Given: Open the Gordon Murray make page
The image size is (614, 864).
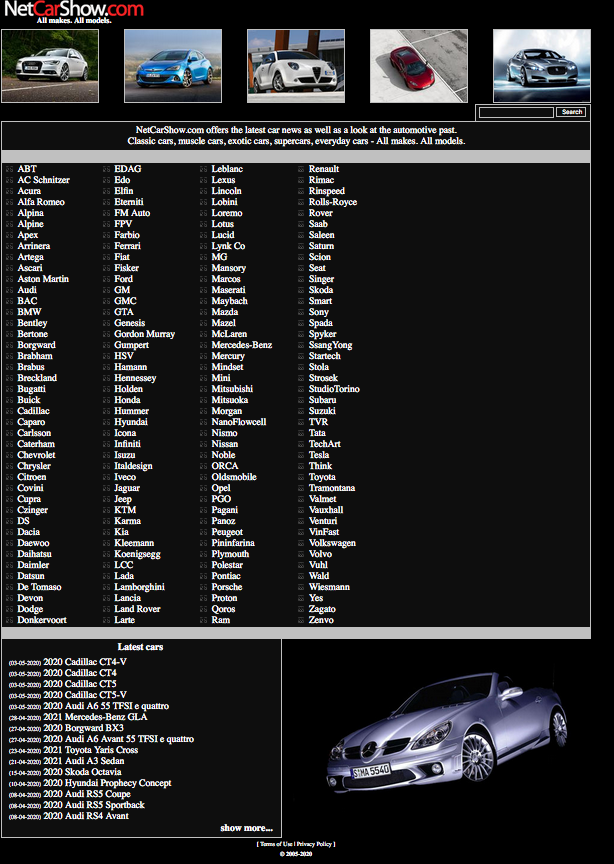Looking at the screenshot, I should tap(144, 334).
